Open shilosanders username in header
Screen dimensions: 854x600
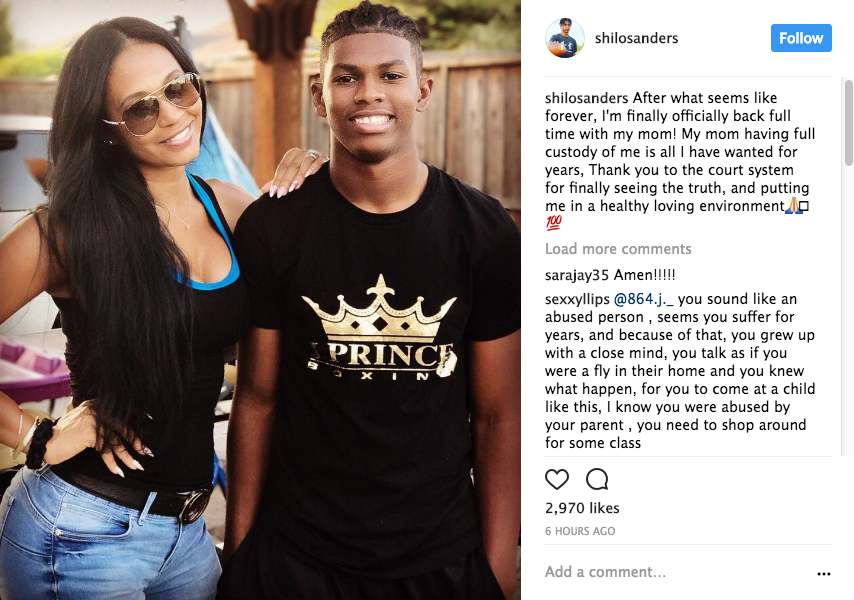[636, 38]
